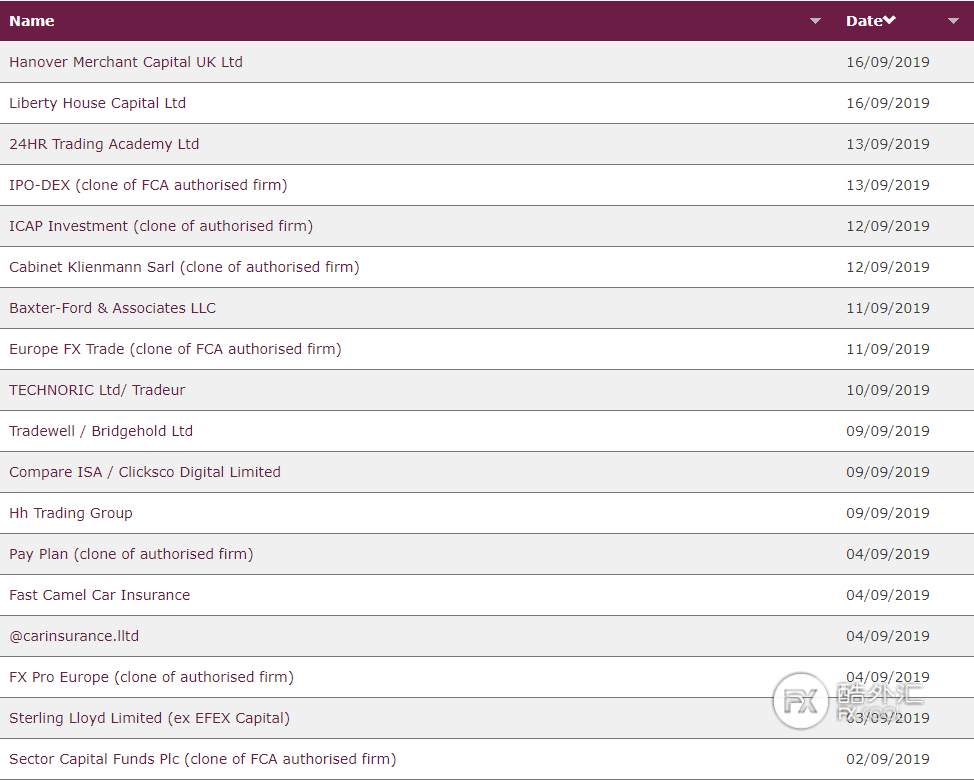Open 24HR Trading Academy Ltd entry
The image size is (974, 780).
click(x=104, y=144)
